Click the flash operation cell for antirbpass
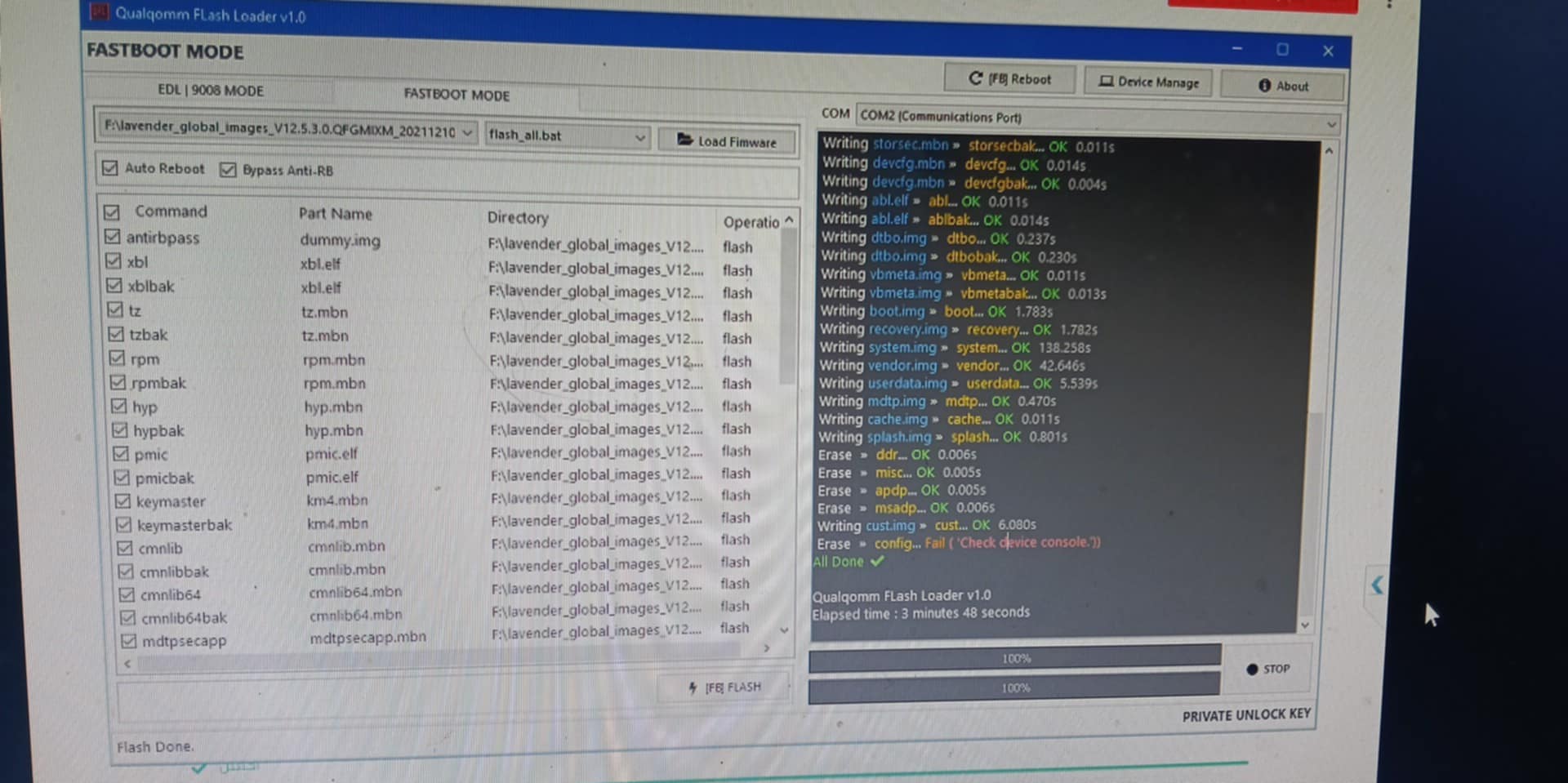 737,247
